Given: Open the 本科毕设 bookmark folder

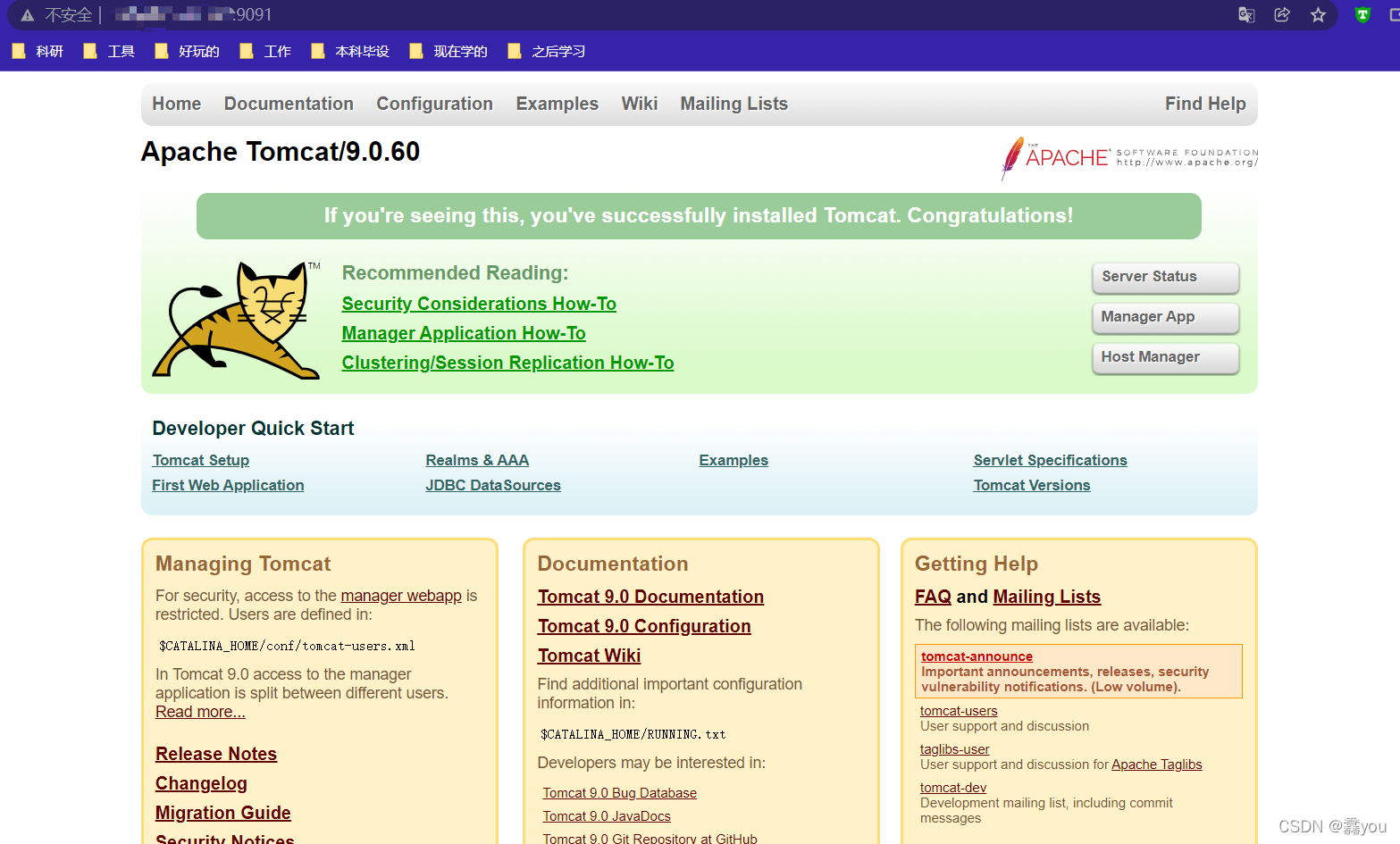Looking at the screenshot, I should 350,51.
